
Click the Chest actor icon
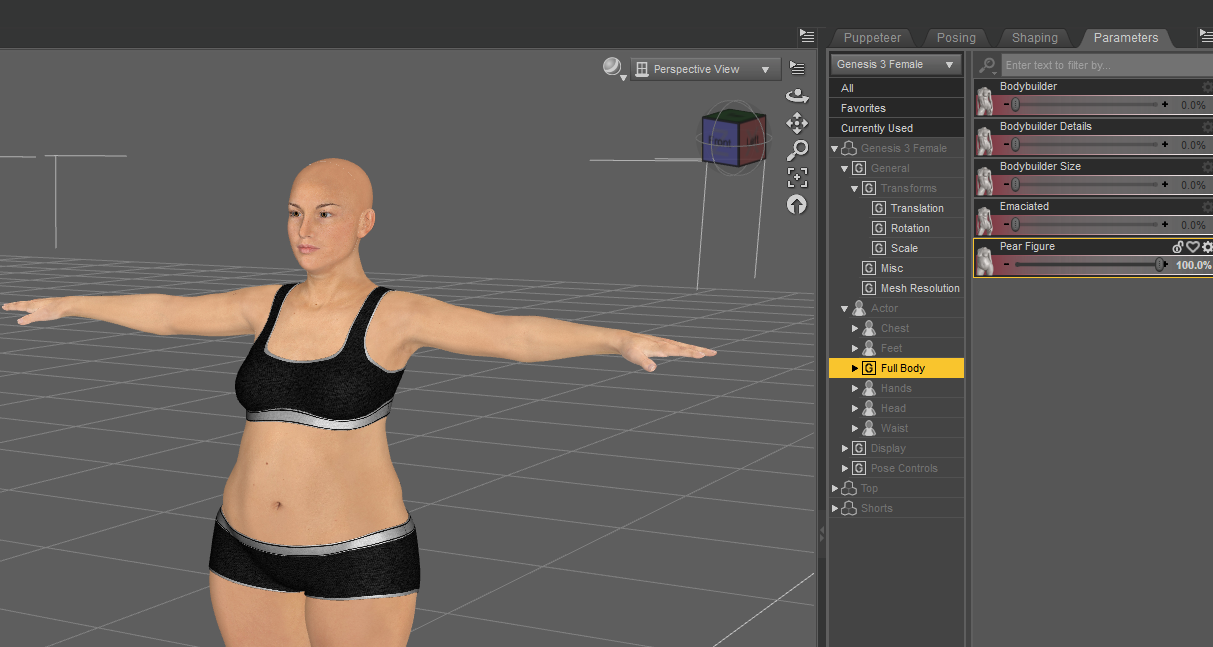point(869,328)
